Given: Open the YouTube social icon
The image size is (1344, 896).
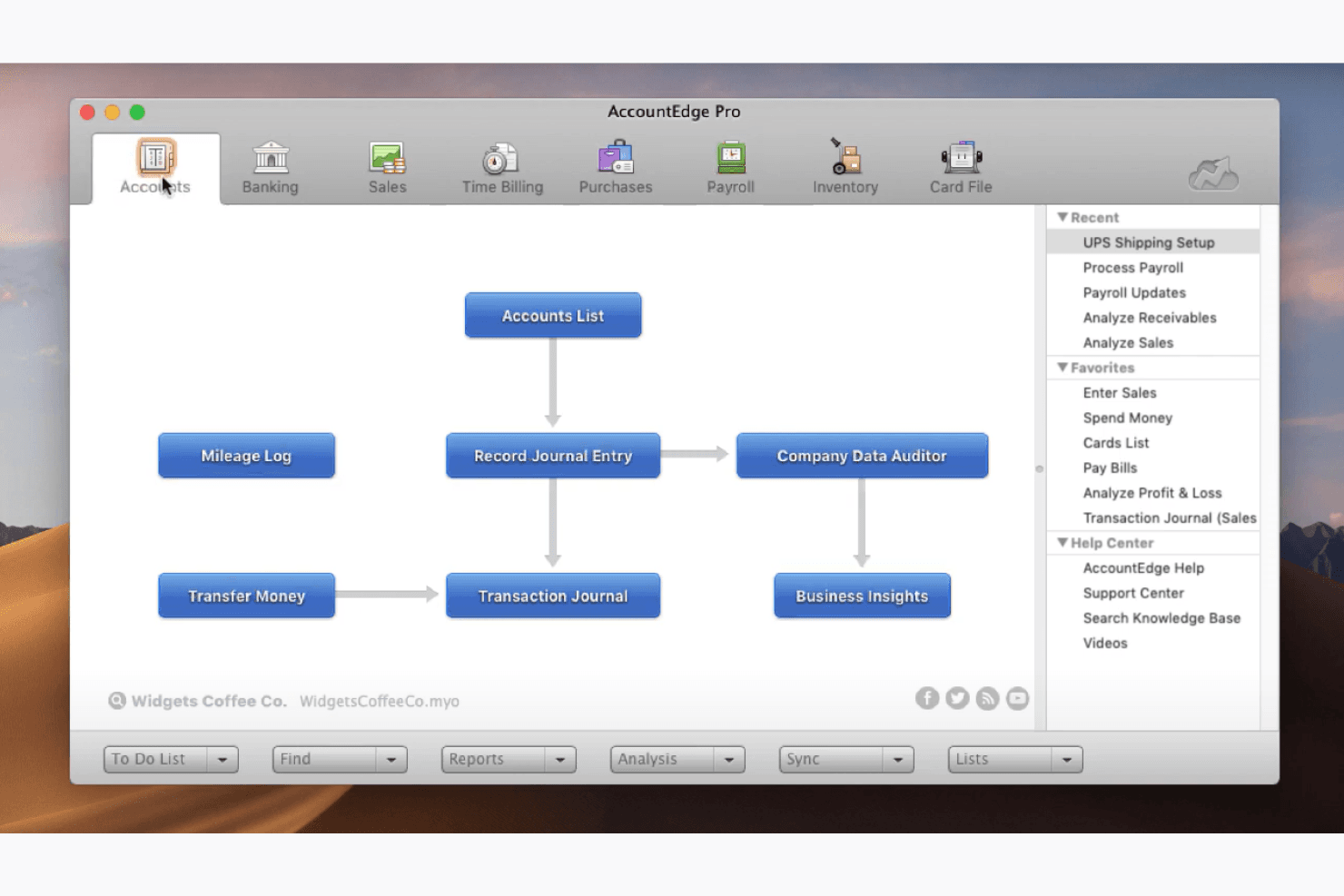Looking at the screenshot, I should click(1017, 698).
